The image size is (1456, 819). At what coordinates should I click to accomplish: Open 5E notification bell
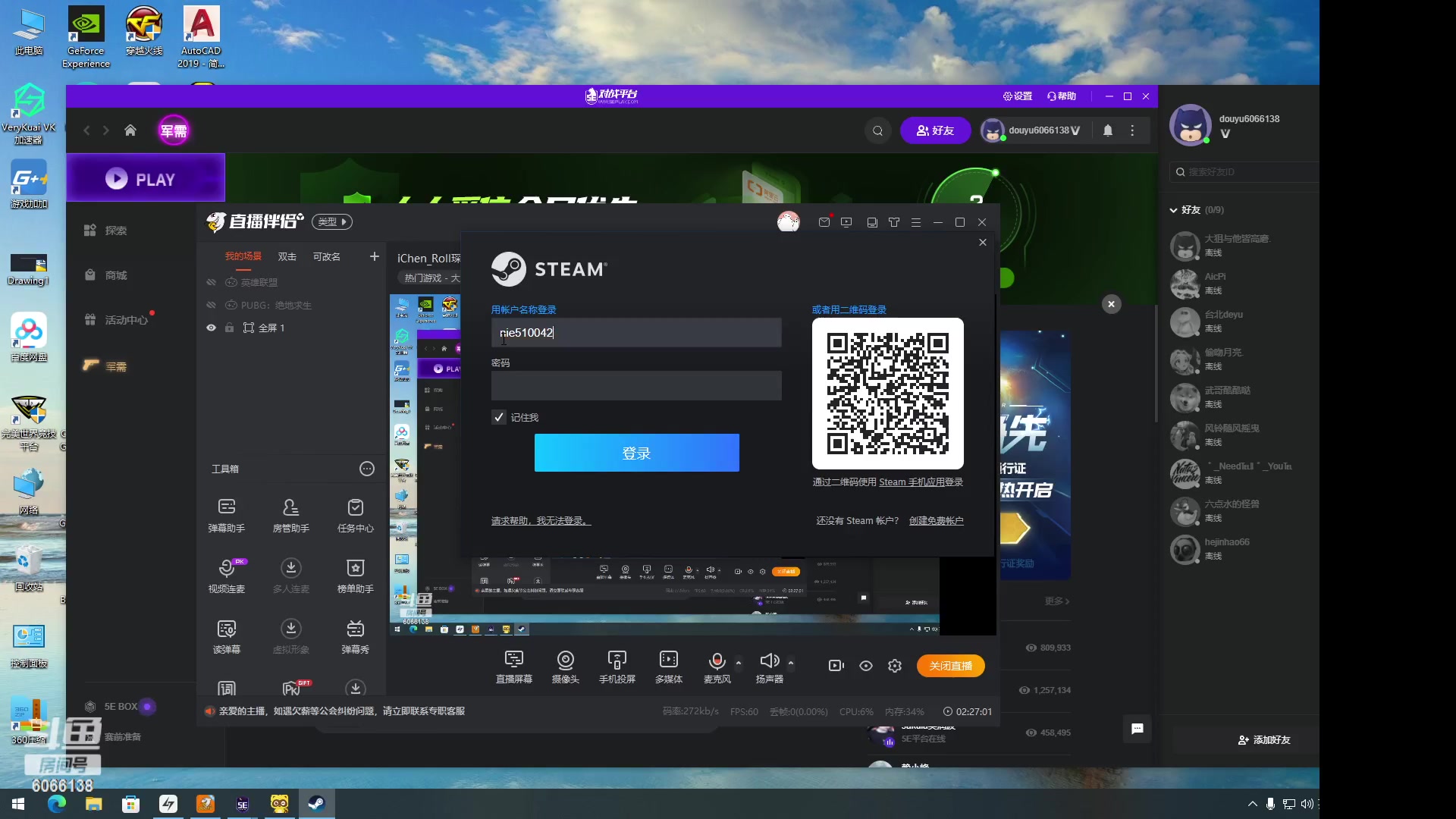click(1108, 130)
